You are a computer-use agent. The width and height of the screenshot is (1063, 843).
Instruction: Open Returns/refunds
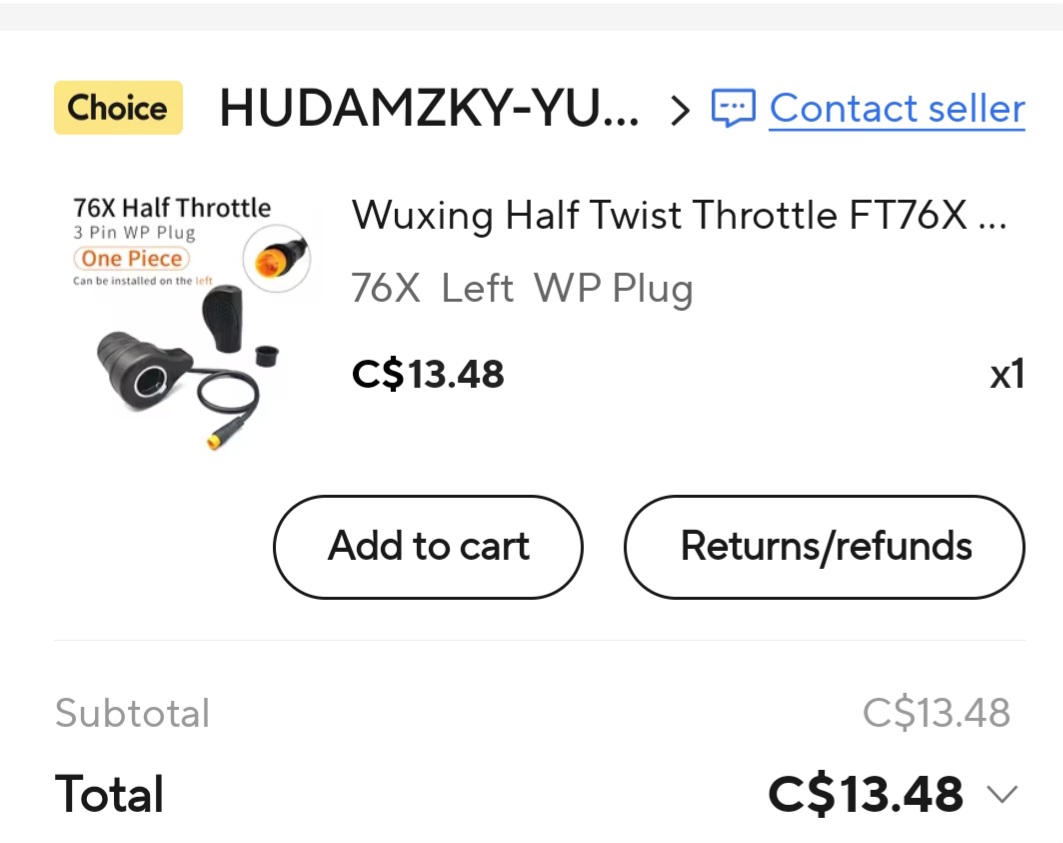click(x=825, y=546)
